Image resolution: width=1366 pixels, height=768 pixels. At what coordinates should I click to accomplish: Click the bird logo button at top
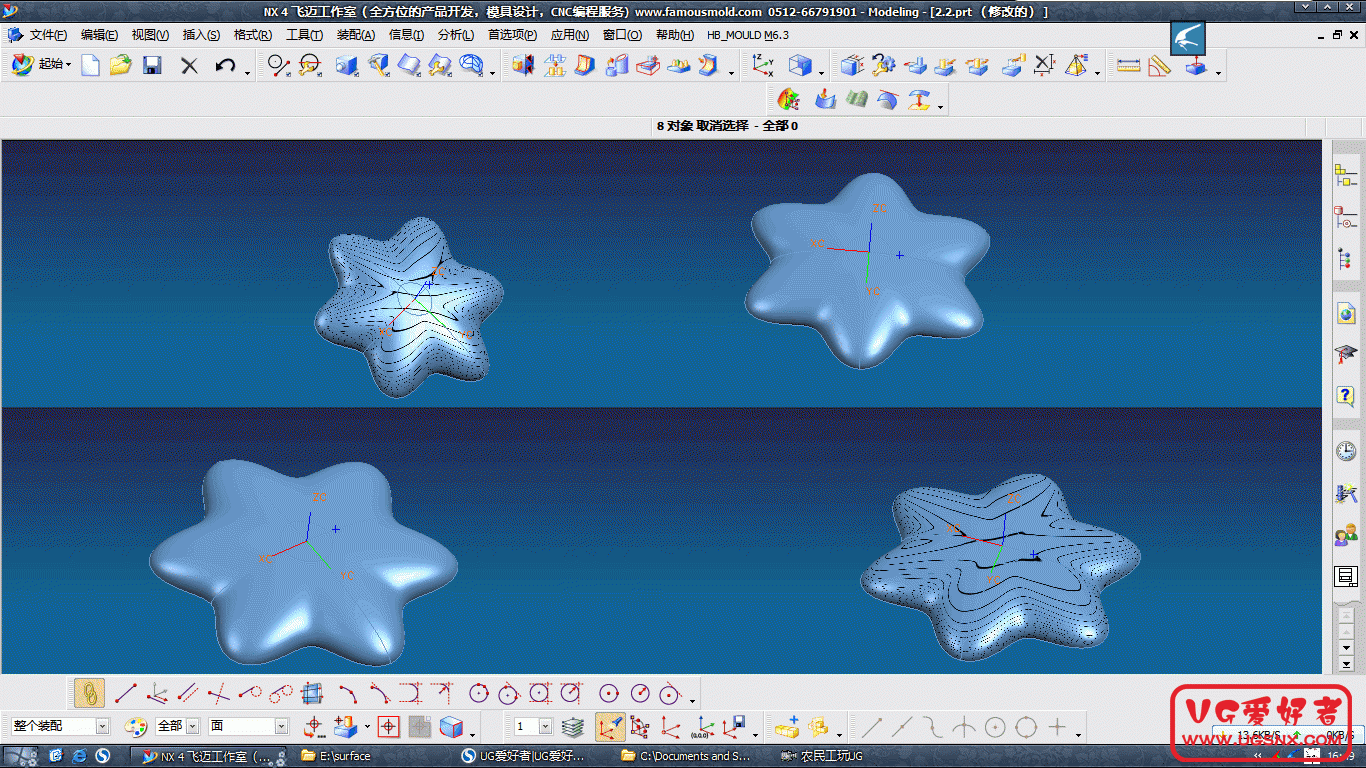[1188, 39]
